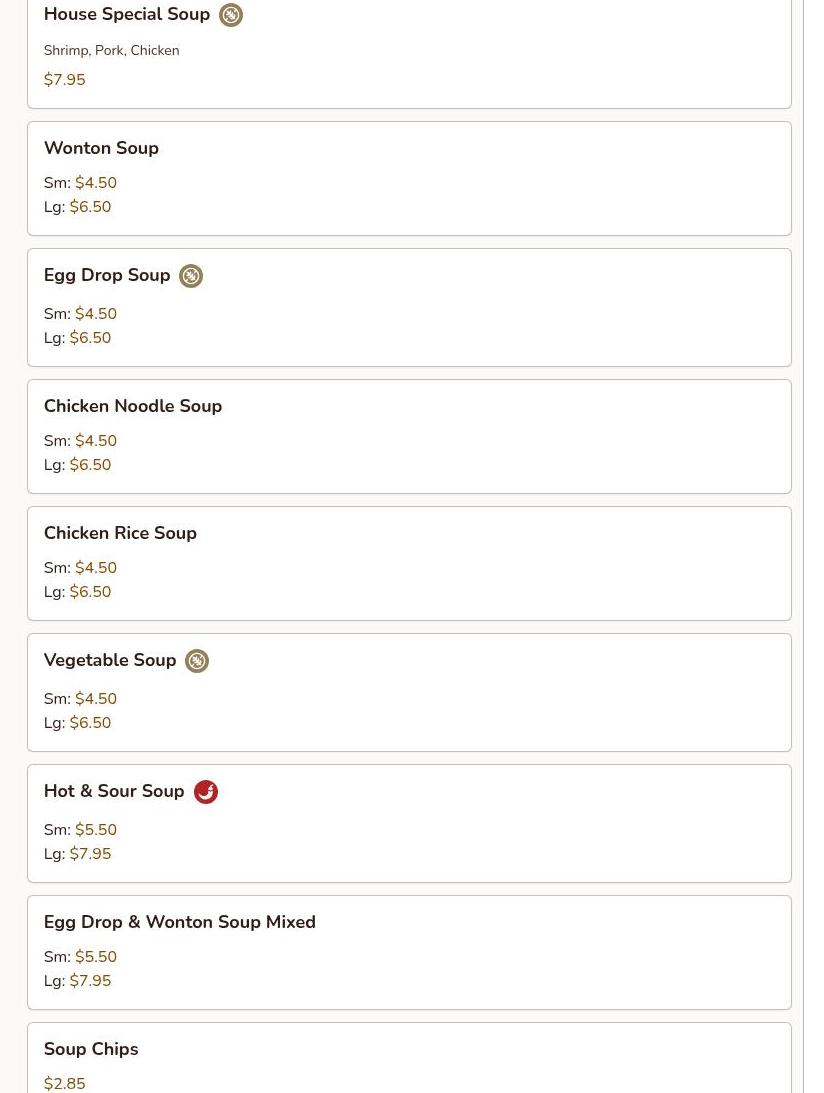This screenshot has width=824, height=1093.
Task: Click the gluten-free badge next to Vegetable Soup
Action: (x=197, y=661)
